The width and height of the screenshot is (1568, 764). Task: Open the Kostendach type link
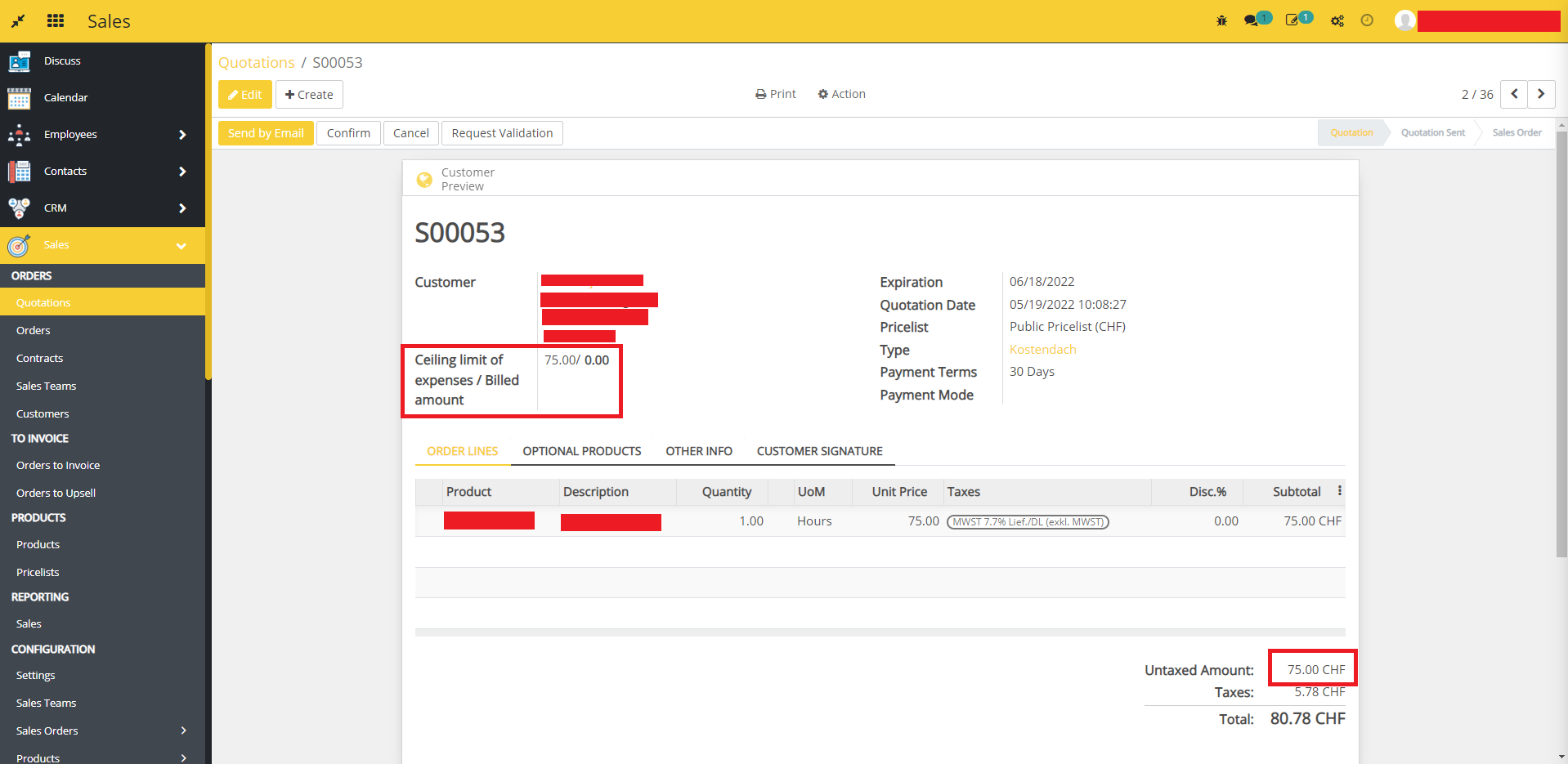1042,350
